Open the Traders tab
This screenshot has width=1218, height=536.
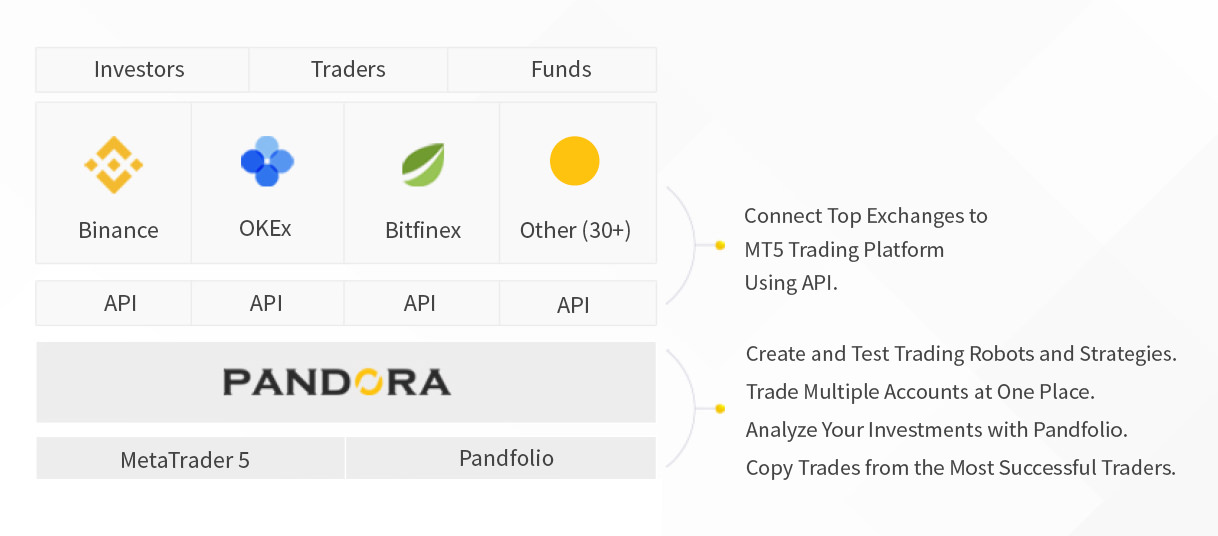(x=348, y=69)
